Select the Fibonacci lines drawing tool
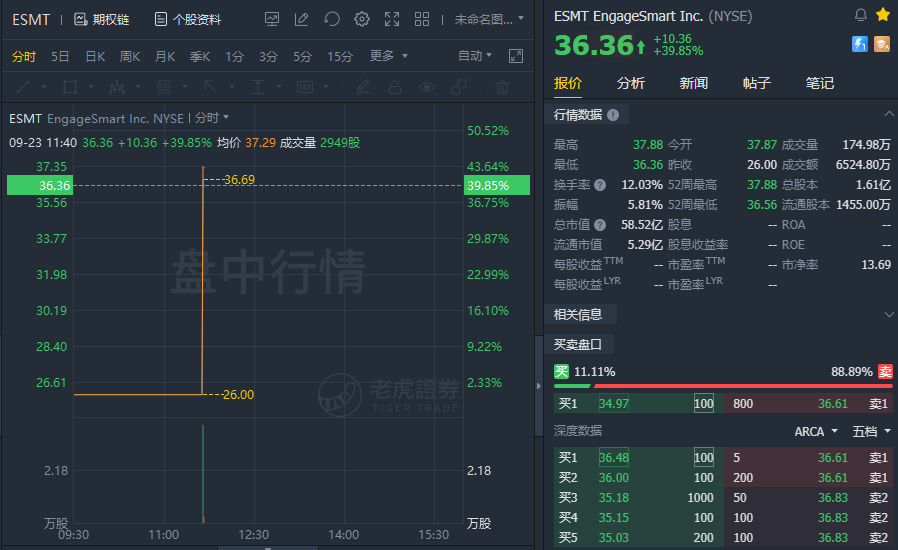The width and height of the screenshot is (898, 550). pyautogui.click(x=164, y=87)
